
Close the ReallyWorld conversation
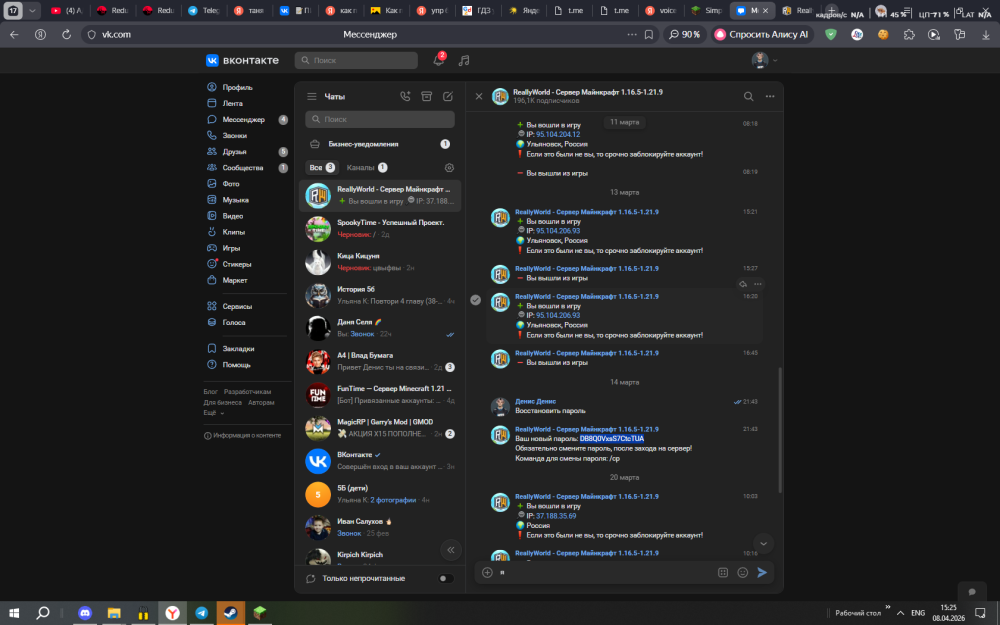(479, 96)
